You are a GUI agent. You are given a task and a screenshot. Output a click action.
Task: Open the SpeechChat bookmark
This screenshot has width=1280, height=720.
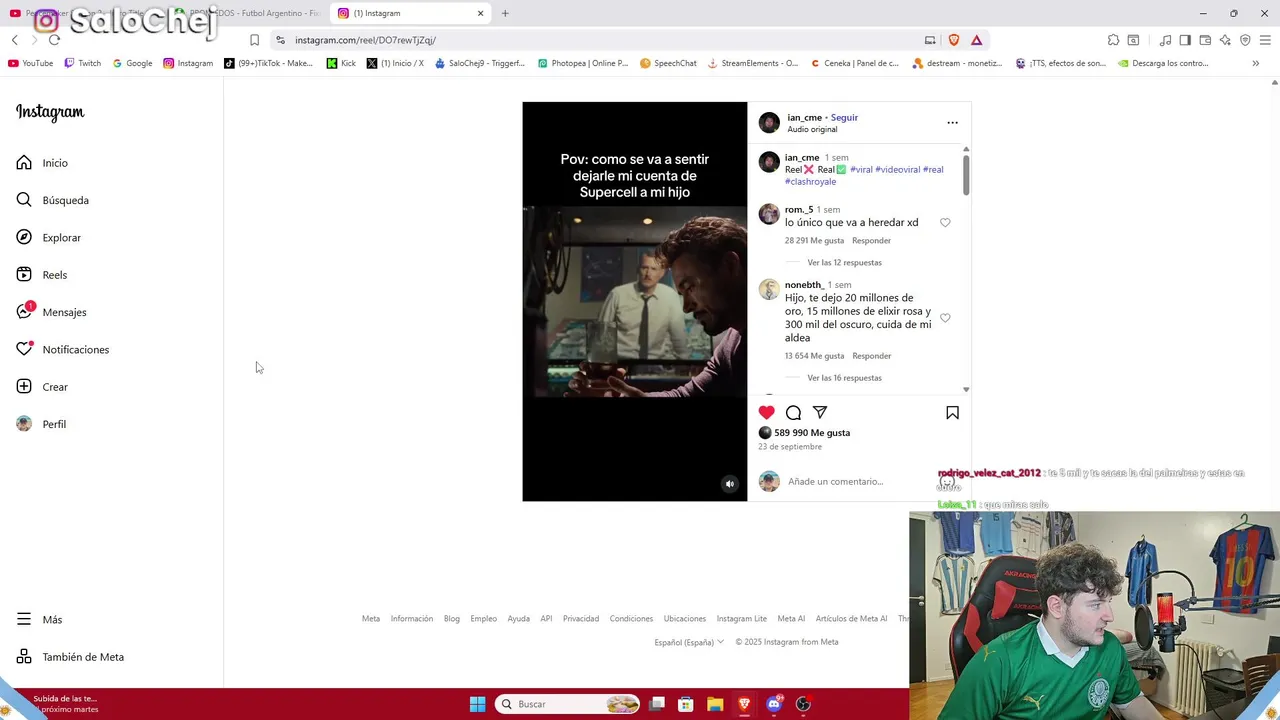(x=668, y=63)
